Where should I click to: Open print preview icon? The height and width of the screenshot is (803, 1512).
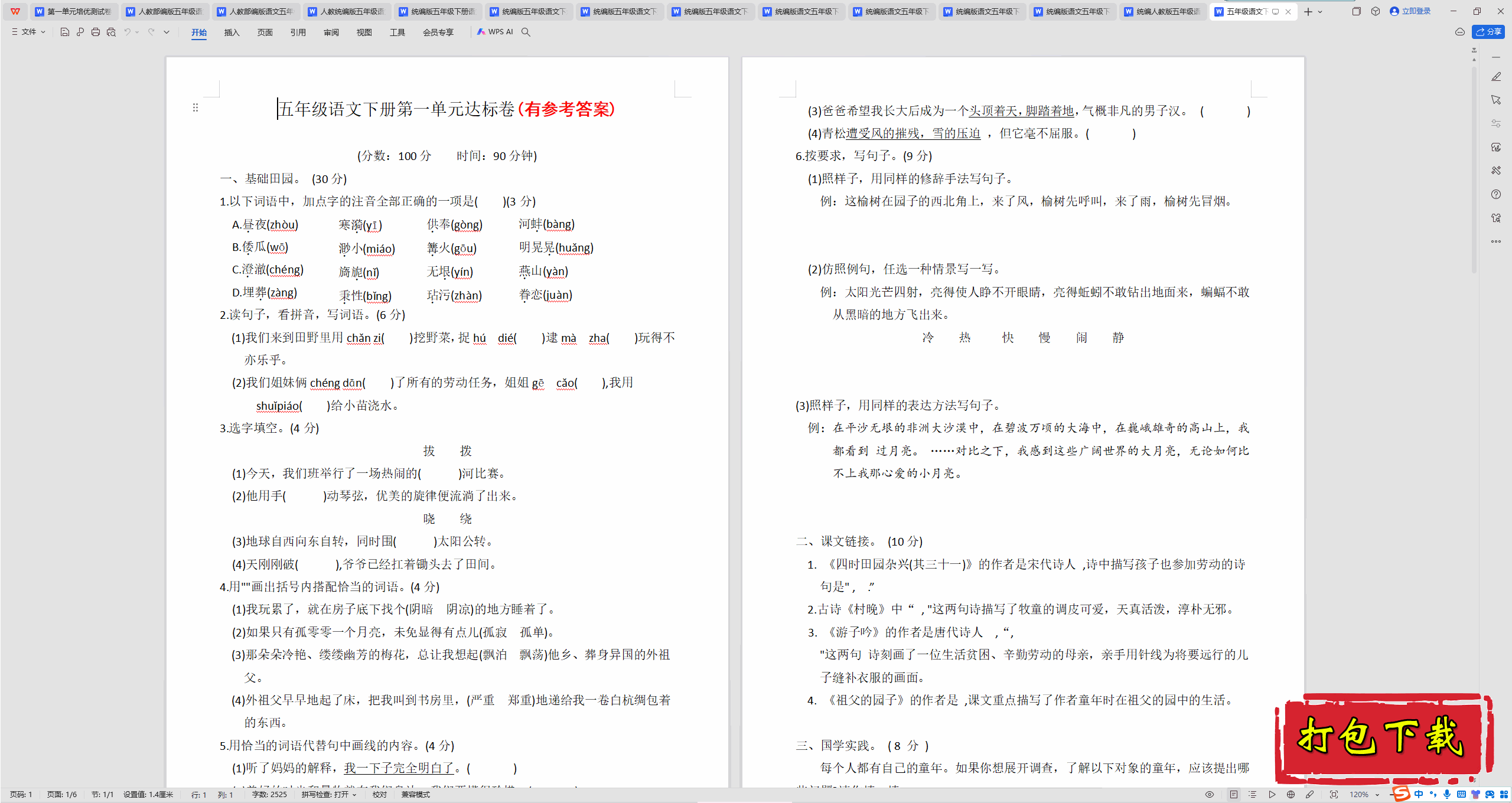click(x=111, y=32)
